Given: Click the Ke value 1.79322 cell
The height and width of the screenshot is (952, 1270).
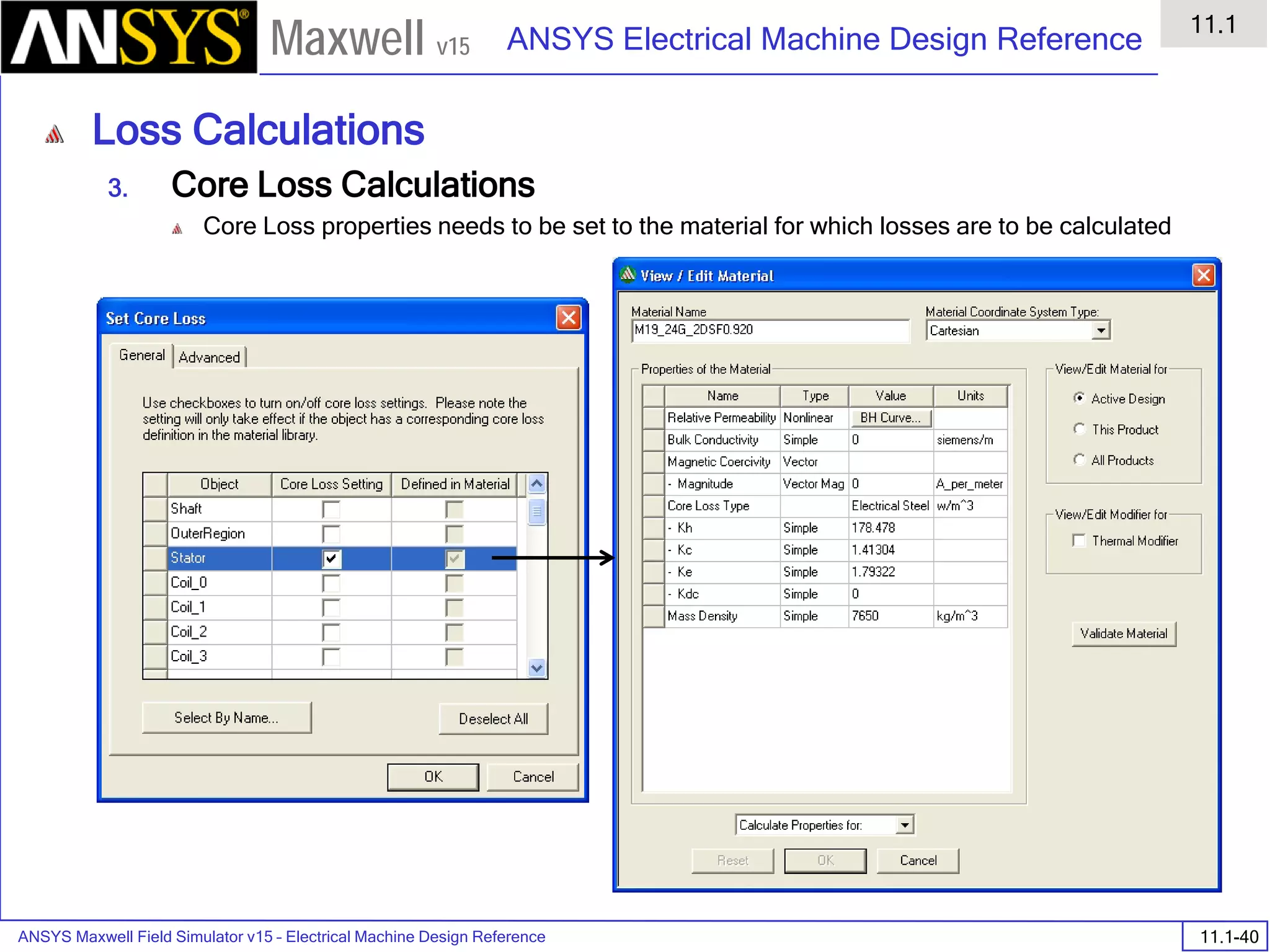Looking at the screenshot, I should click(x=890, y=572).
